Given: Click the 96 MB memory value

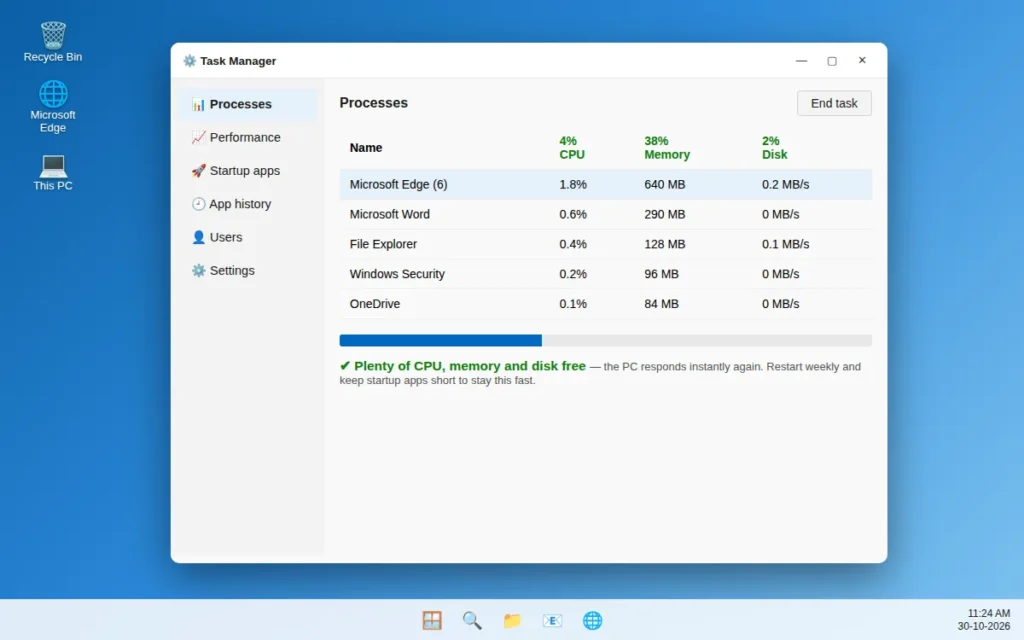Looking at the screenshot, I should tap(662, 274).
